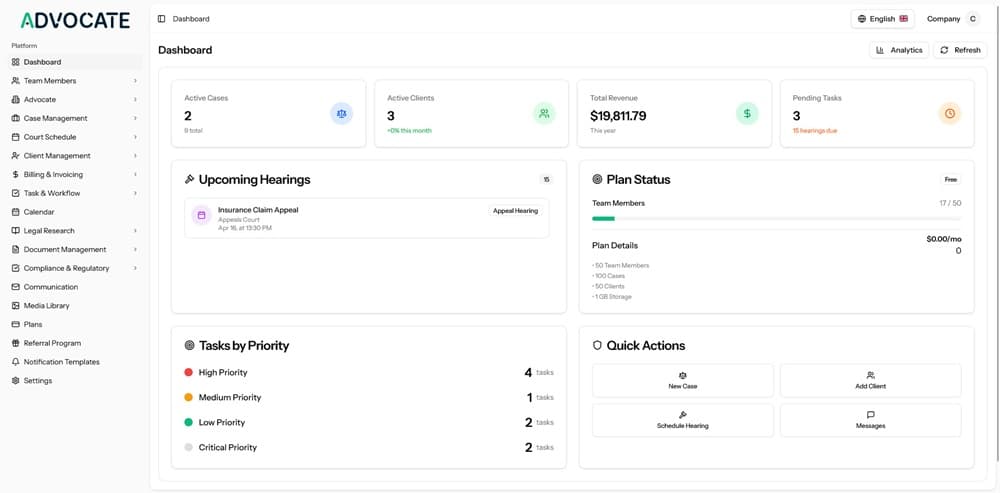Click the calendar icon on Insurance Claim Appeal
The height and width of the screenshot is (493, 1000).
[201, 215]
